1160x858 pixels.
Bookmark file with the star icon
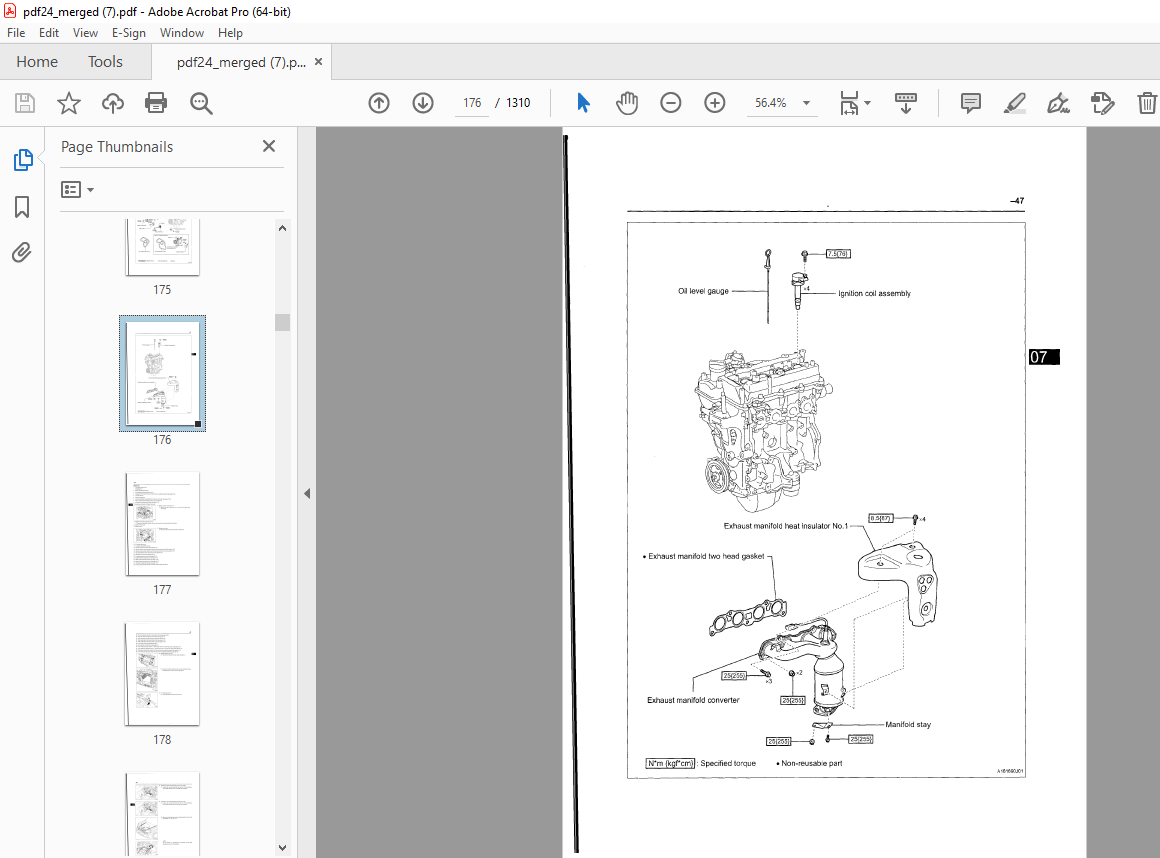tap(68, 103)
